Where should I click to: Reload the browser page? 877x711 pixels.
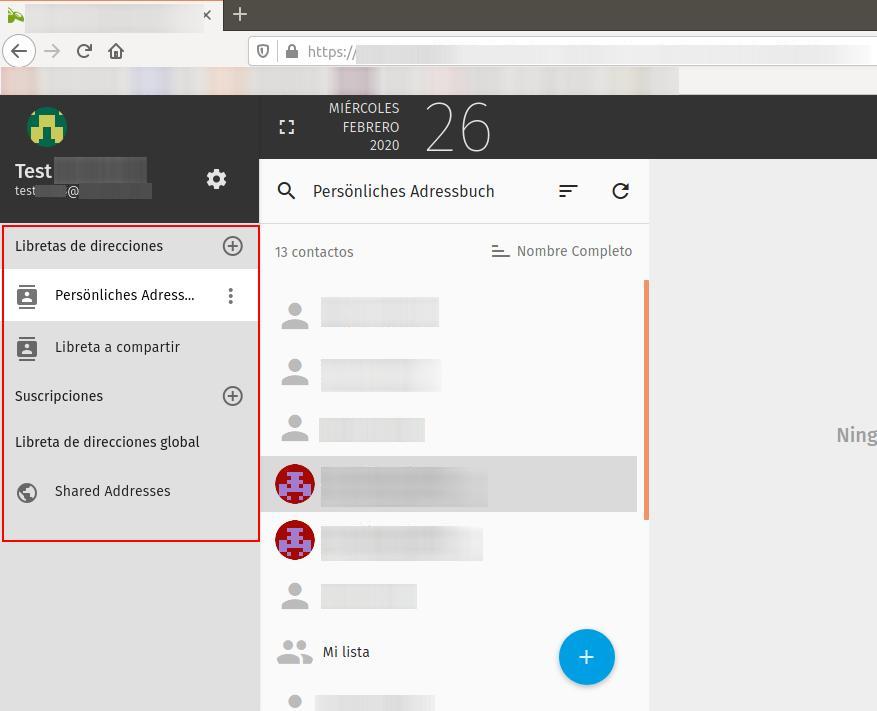point(84,51)
